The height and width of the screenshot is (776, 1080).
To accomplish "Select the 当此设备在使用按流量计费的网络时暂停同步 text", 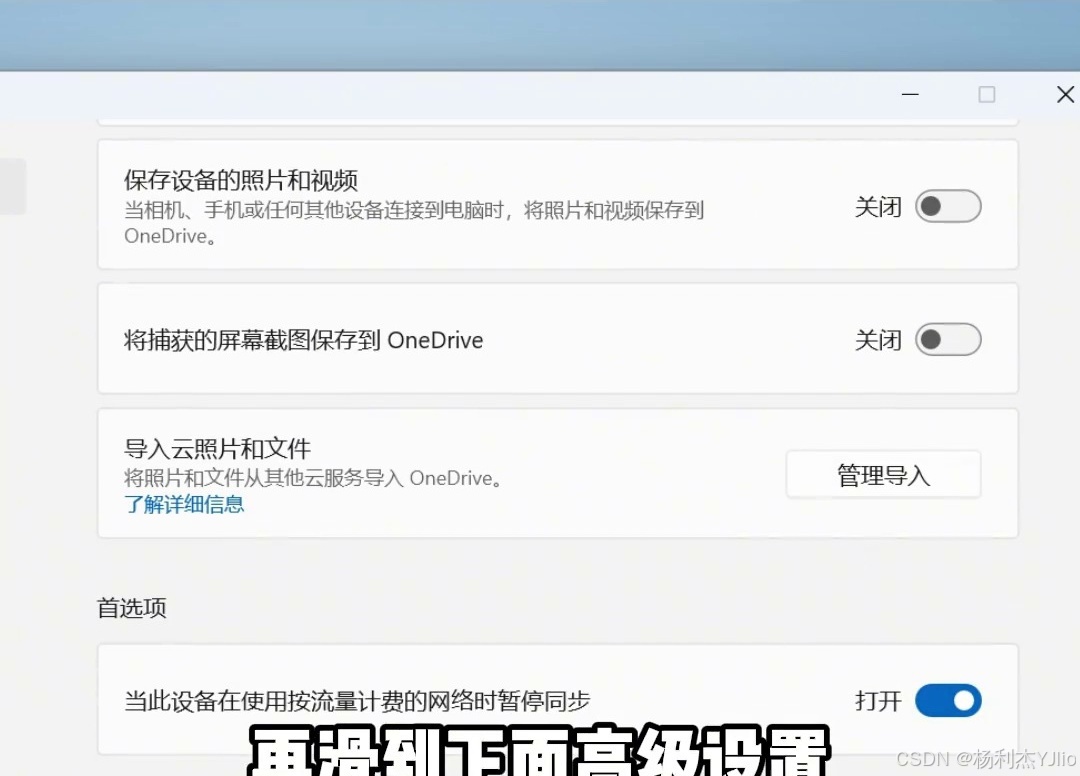I will click(x=357, y=701).
